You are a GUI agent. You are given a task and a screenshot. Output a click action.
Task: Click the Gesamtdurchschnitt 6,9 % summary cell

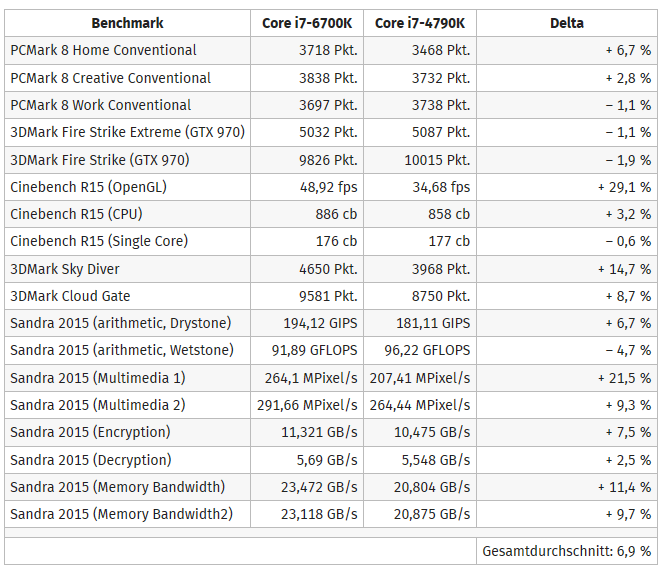[x=566, y=551]
